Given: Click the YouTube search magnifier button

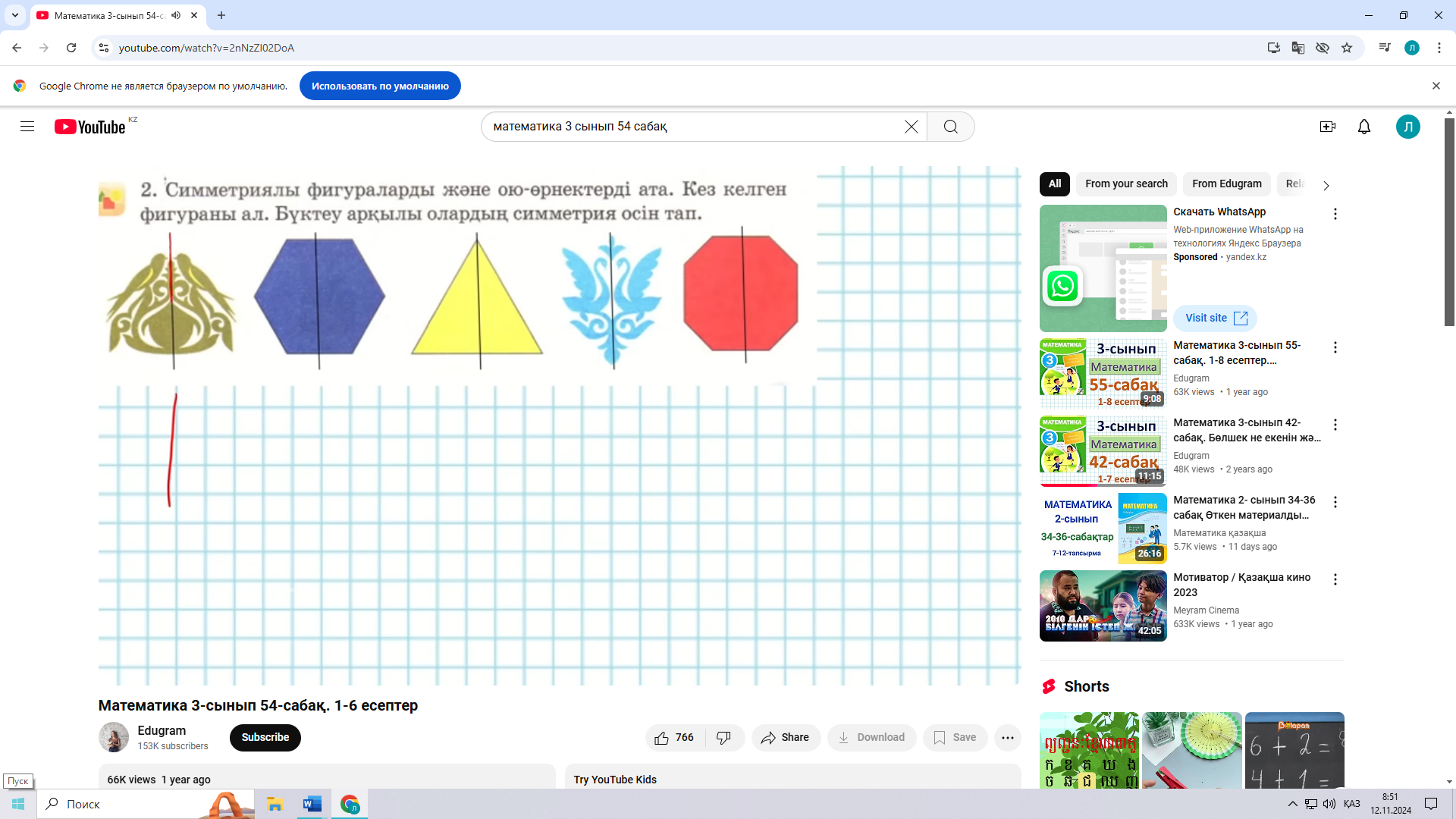Looking at the screenshot, I should (x=950, y=127).
